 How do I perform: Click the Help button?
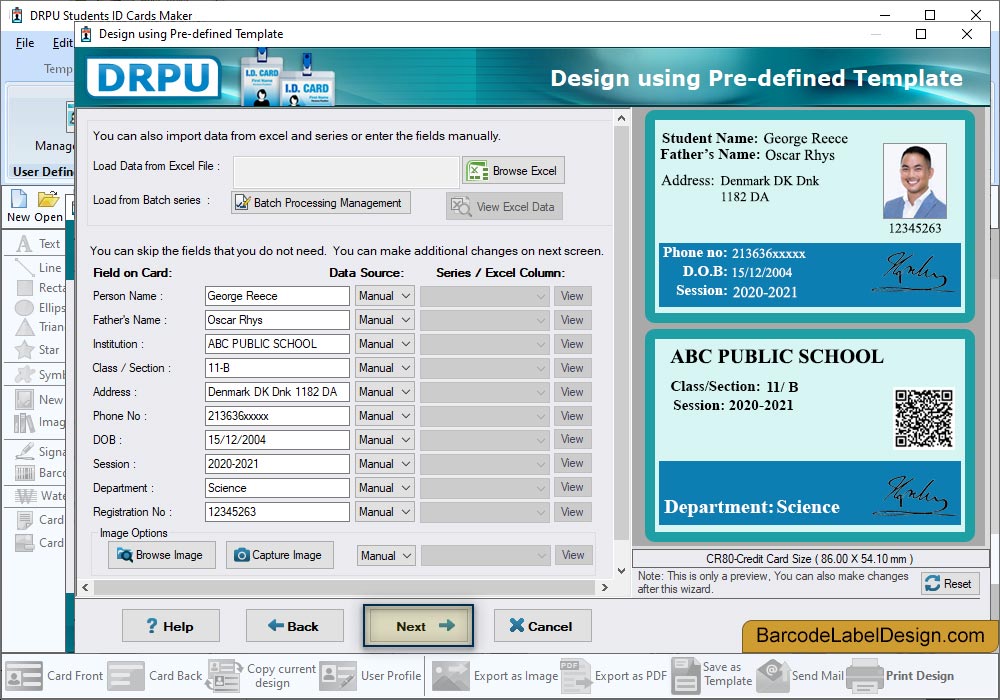click(171, 626)
